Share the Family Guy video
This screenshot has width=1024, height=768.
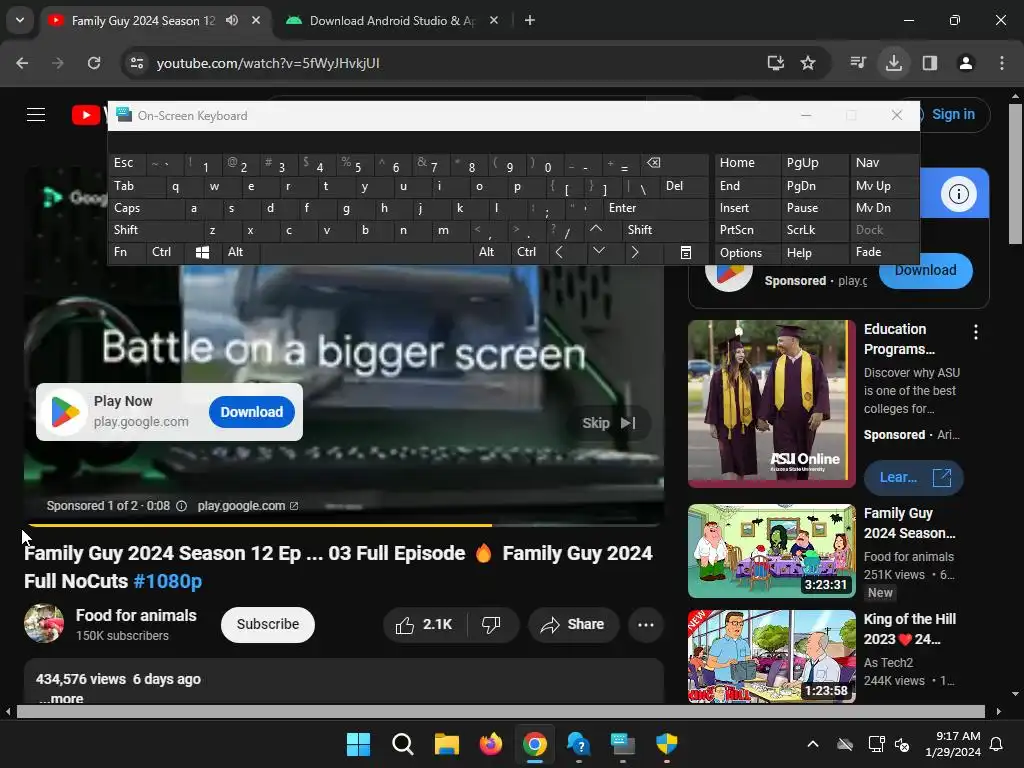pyautogui.click(x=572, y=625)
